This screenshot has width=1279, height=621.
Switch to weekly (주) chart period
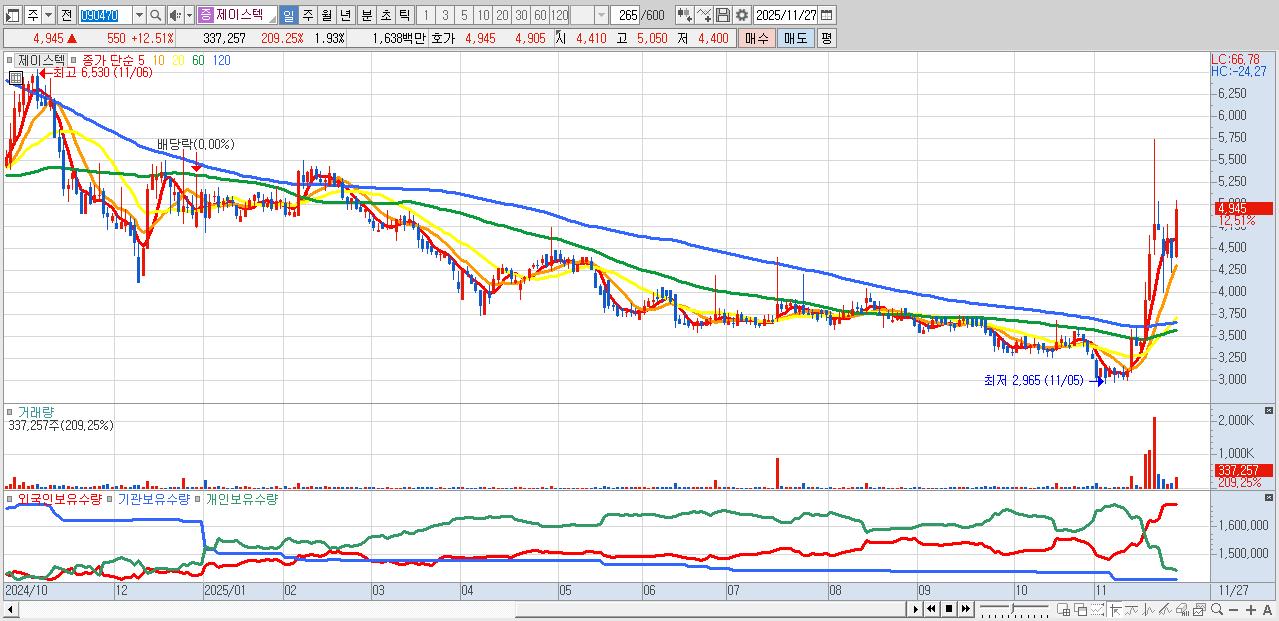click(307, 15)
